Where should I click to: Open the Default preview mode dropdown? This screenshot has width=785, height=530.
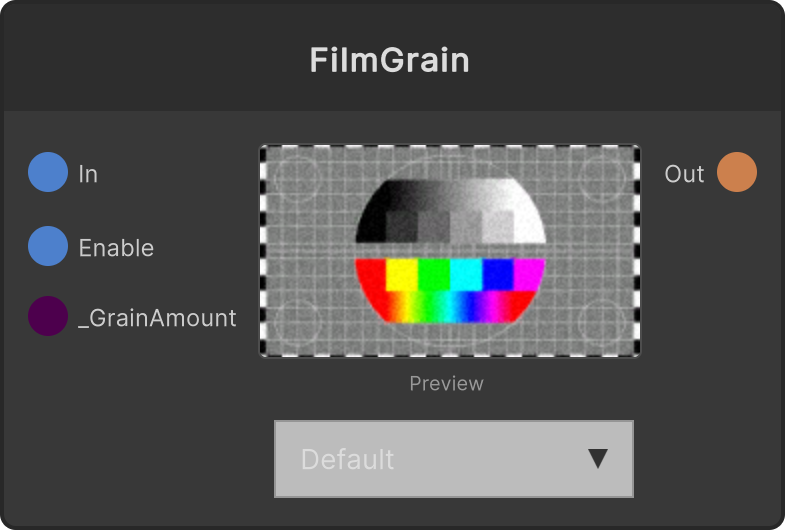coord(454,459)
